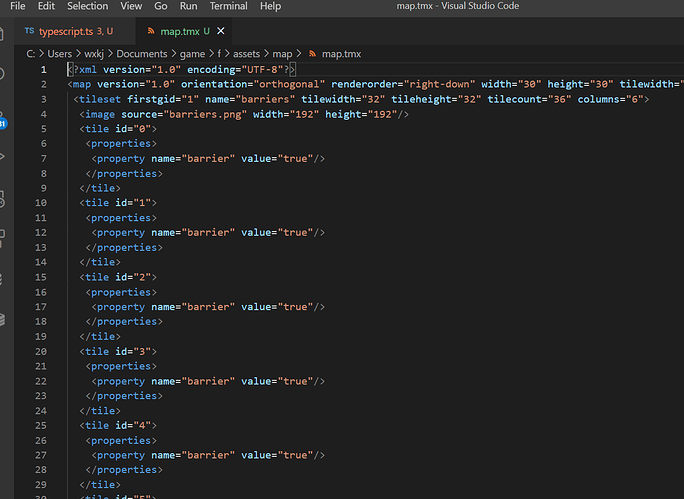Click the property barrier tag on line 17
Image resolution: width=684 pixels, height=499 pixels.
tap(208, 307)
